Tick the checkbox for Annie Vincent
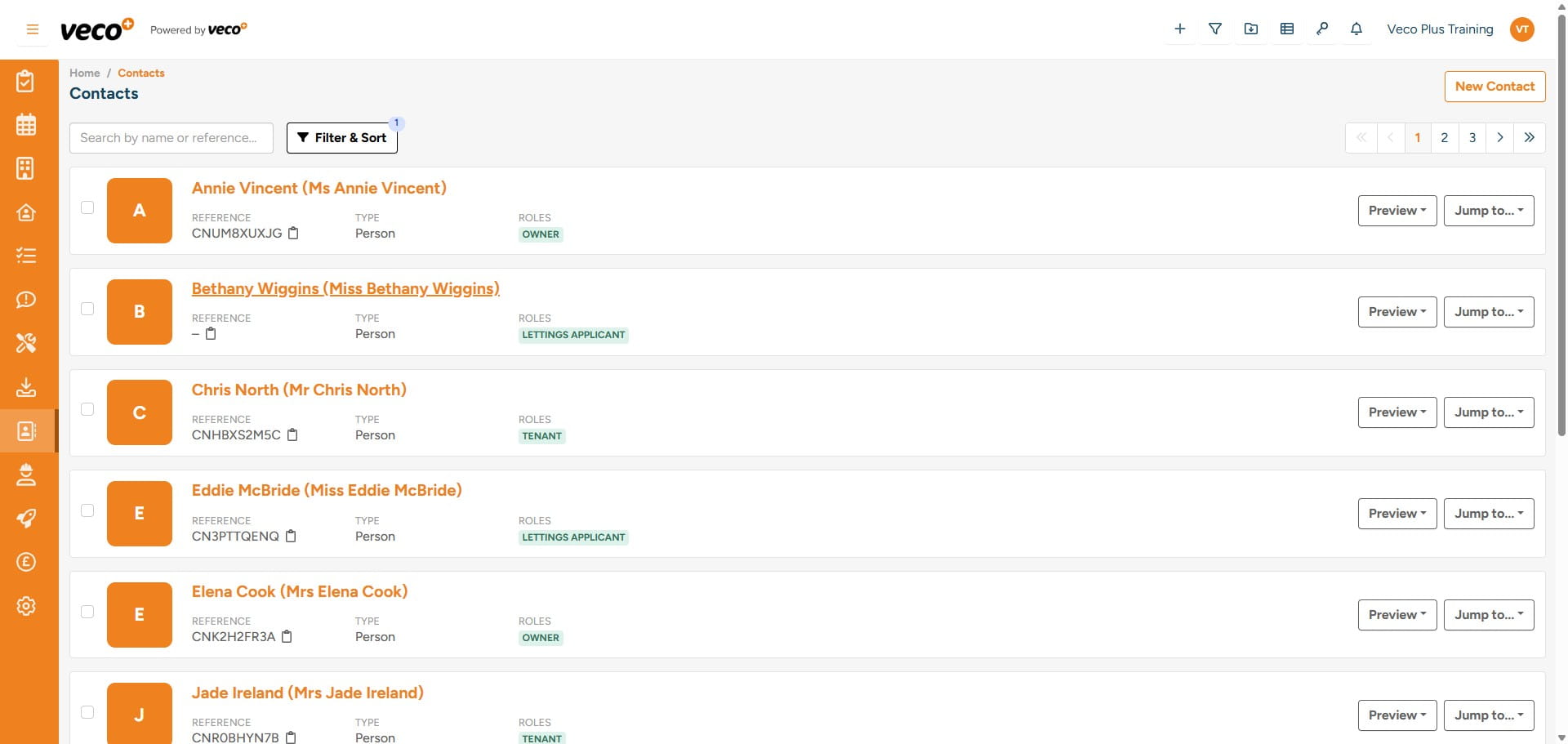 (x=87, y=207)
